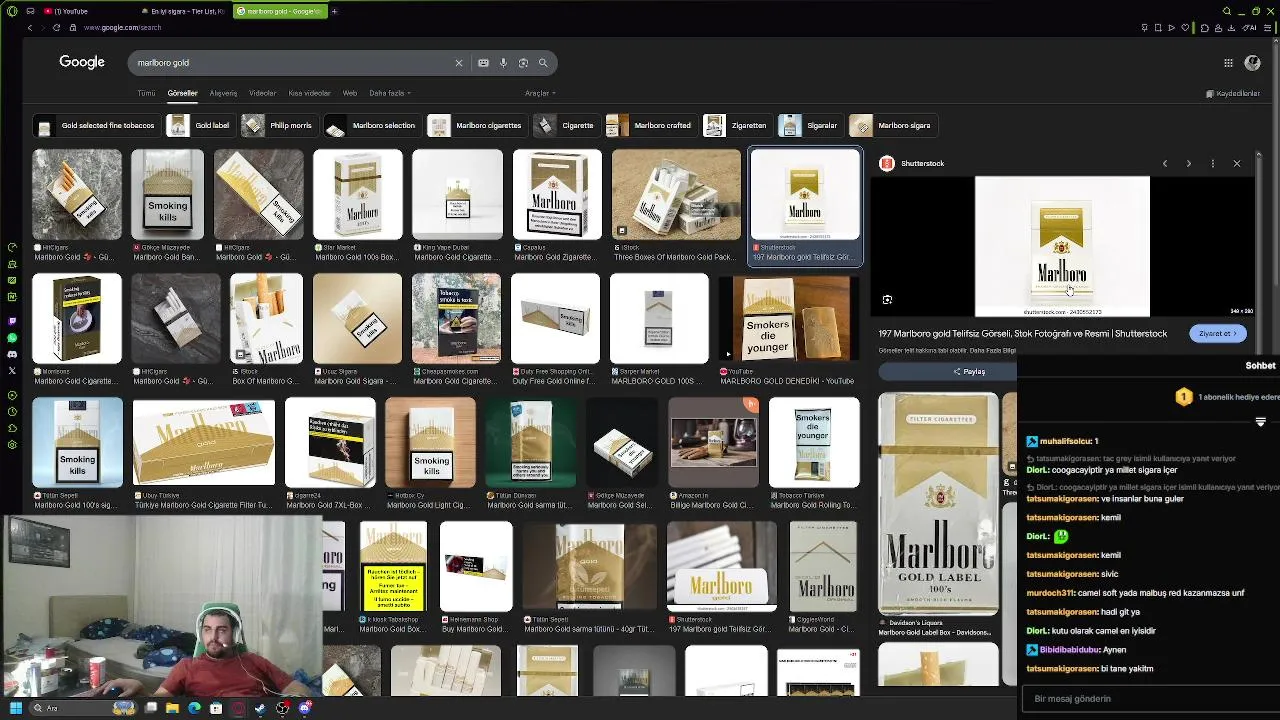The width and height of the screenshot is (1280, 720).
Task: Open the Kısa videolar tab
Action: (x=309, y=93)
